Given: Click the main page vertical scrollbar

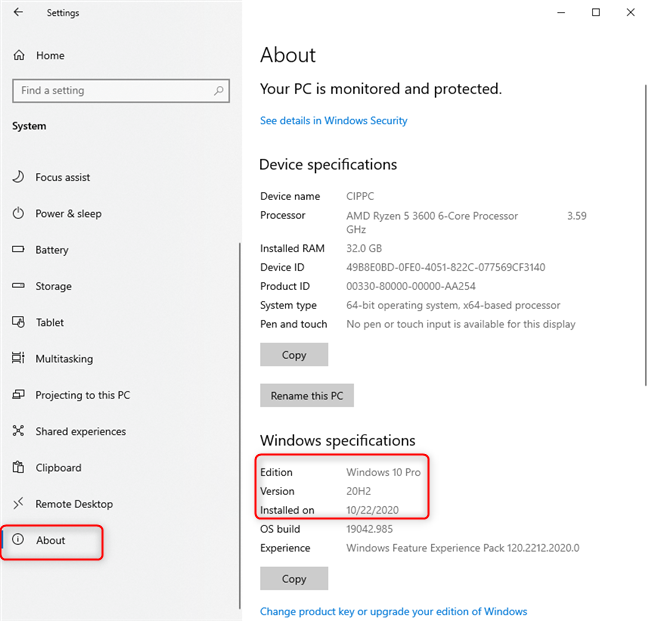Looking at the screenshot, I should point(645,235).
